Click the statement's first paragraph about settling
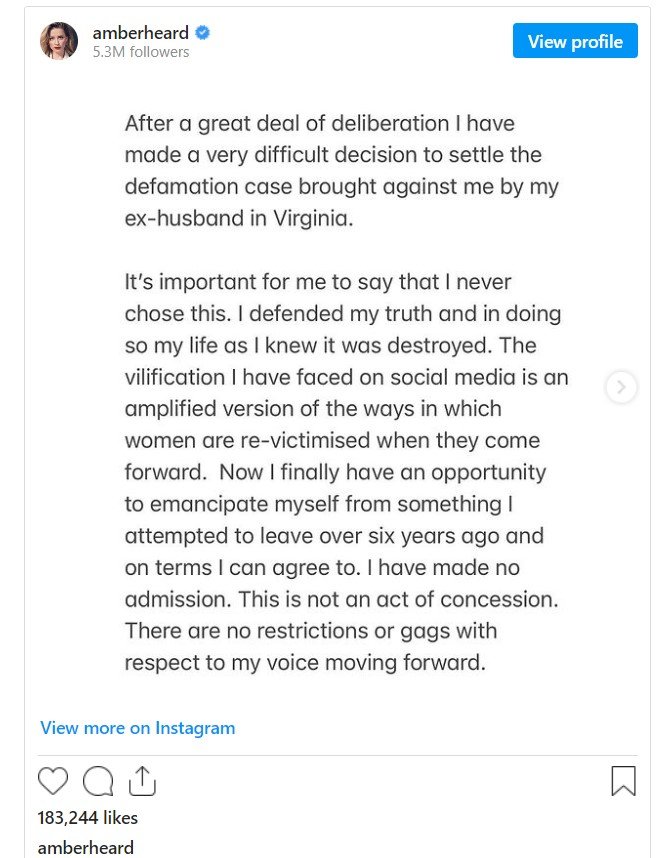 click(x=340, y=171)
